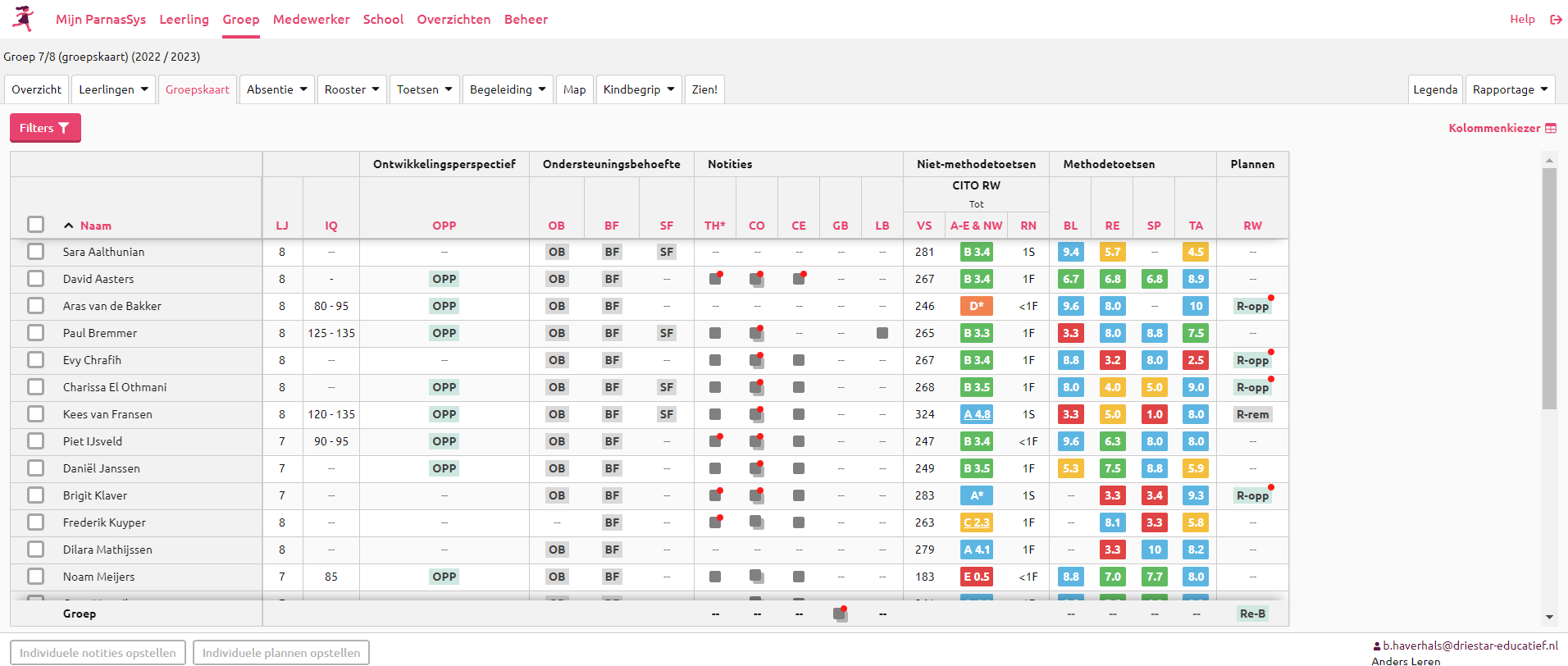Click the Help link
The width and height of the screenshot is (1568, 666).
point(1522,20)
